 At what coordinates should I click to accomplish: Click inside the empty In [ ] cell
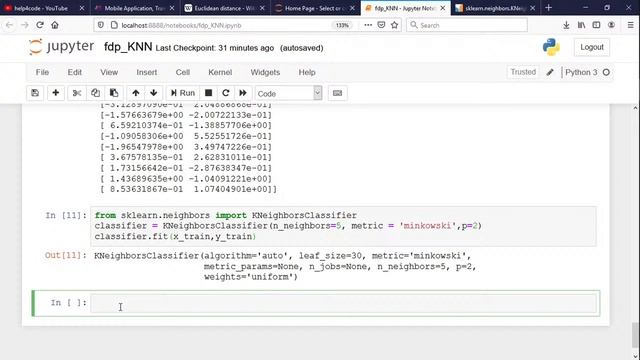pyautogui.click(x=343, y=303)
